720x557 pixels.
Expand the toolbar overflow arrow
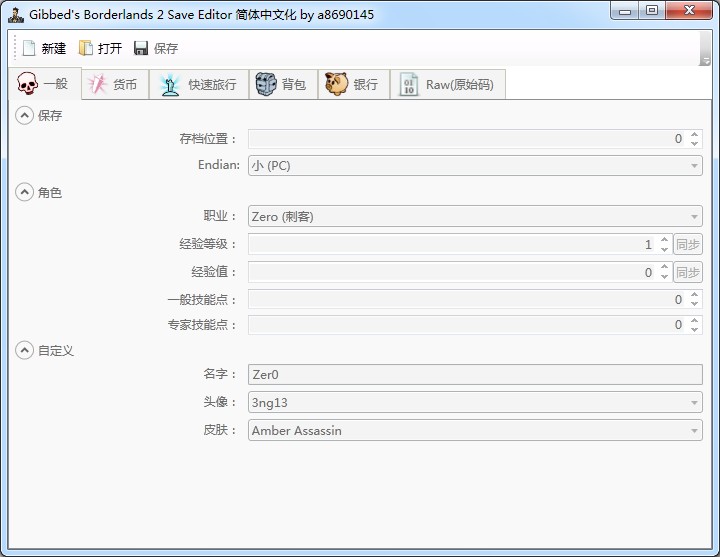click(x=705, y=61)
